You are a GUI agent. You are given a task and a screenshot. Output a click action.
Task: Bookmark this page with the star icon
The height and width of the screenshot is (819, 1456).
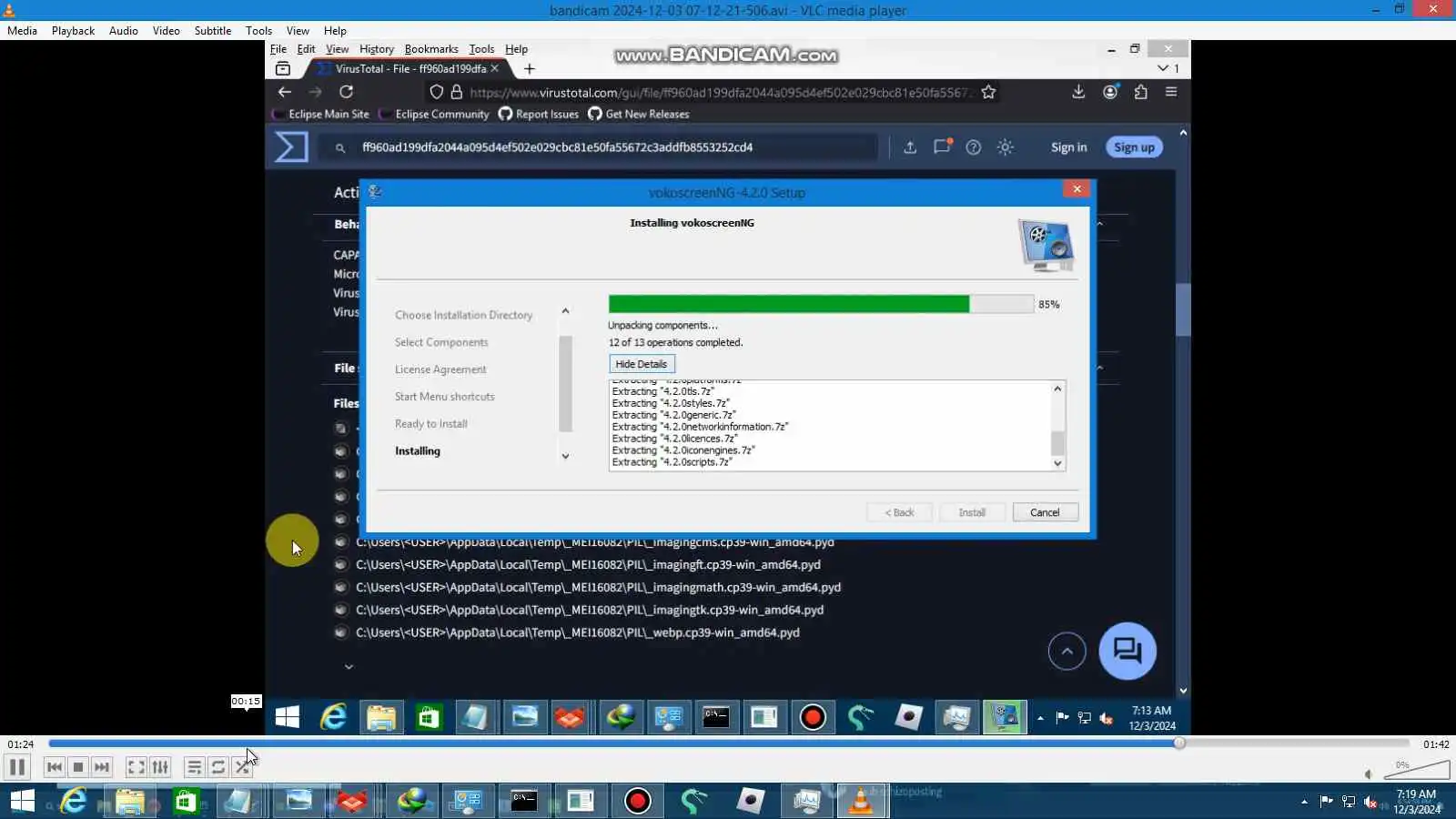[x=988, y=92]
